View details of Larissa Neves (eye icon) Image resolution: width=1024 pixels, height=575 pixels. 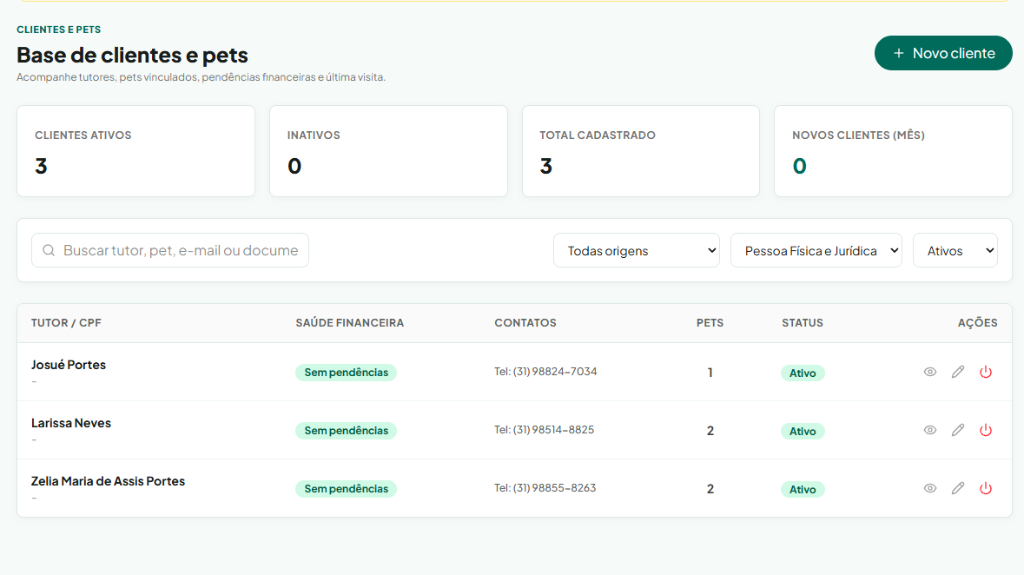click(x=930, y=430)
